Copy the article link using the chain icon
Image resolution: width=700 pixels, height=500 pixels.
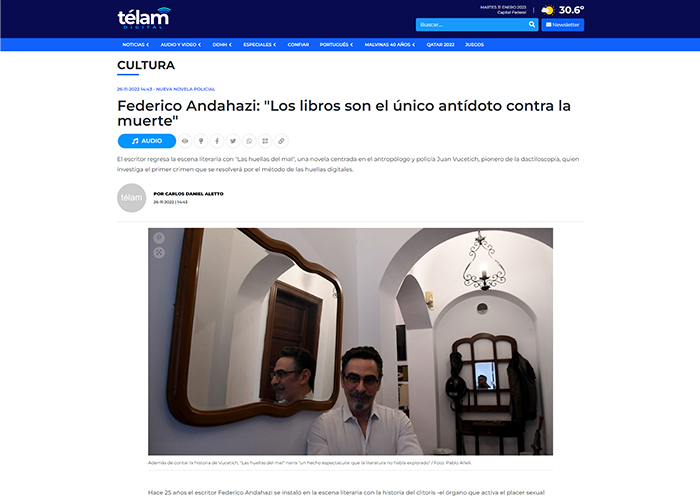point(281,141)
